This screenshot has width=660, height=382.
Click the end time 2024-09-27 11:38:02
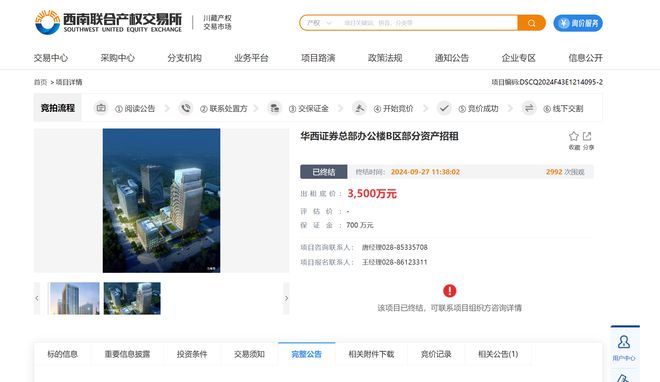(425, 172)
